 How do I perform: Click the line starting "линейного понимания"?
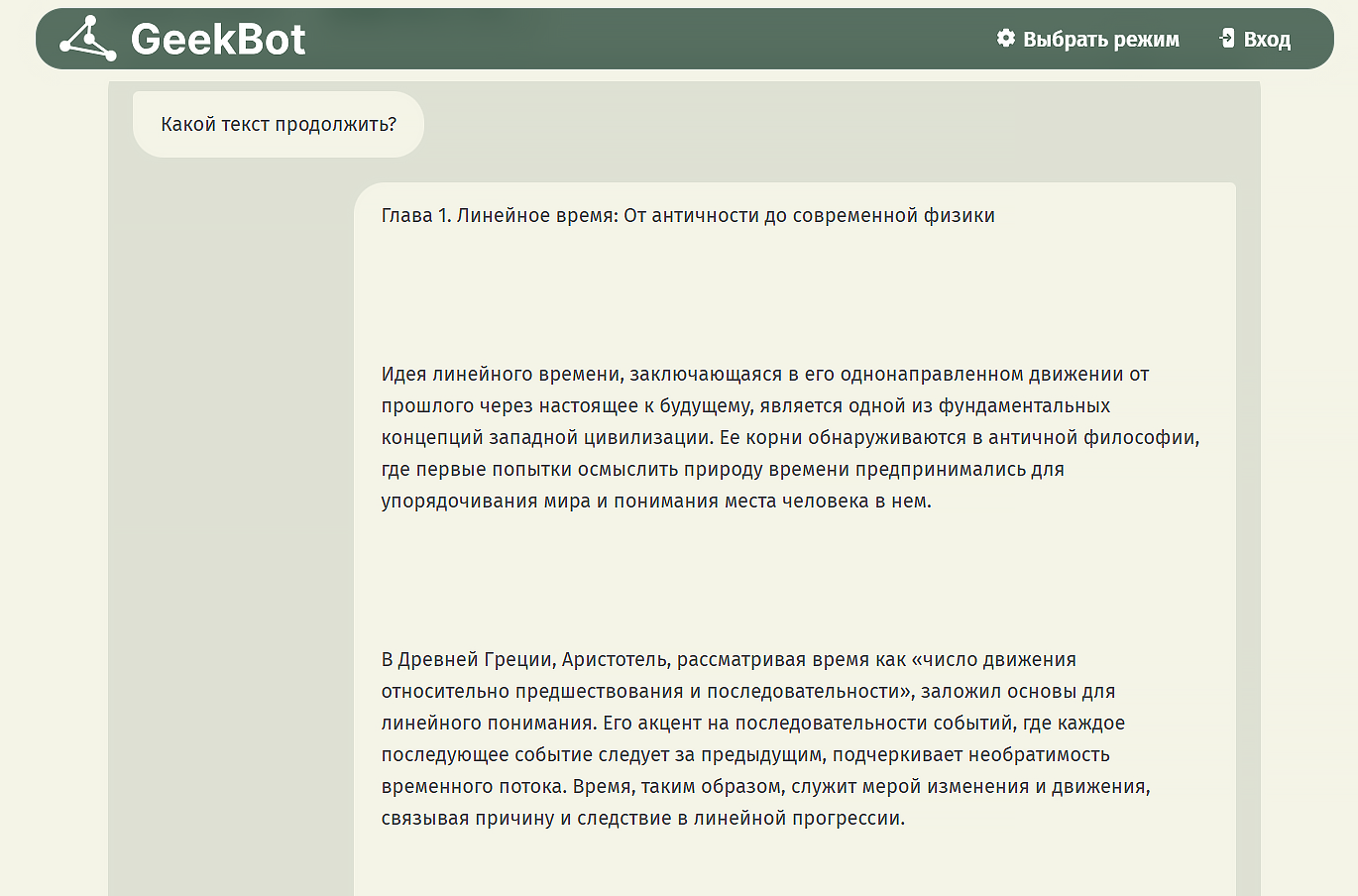(752, 724)
